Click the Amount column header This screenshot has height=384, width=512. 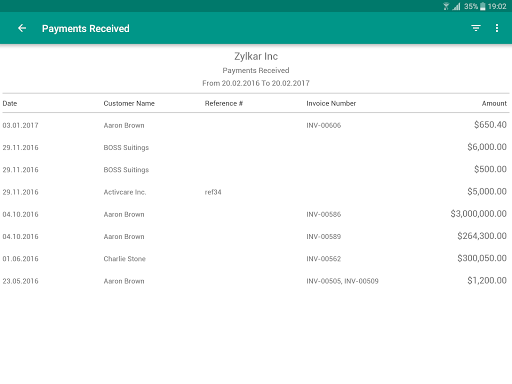click(x=494, y=103)
